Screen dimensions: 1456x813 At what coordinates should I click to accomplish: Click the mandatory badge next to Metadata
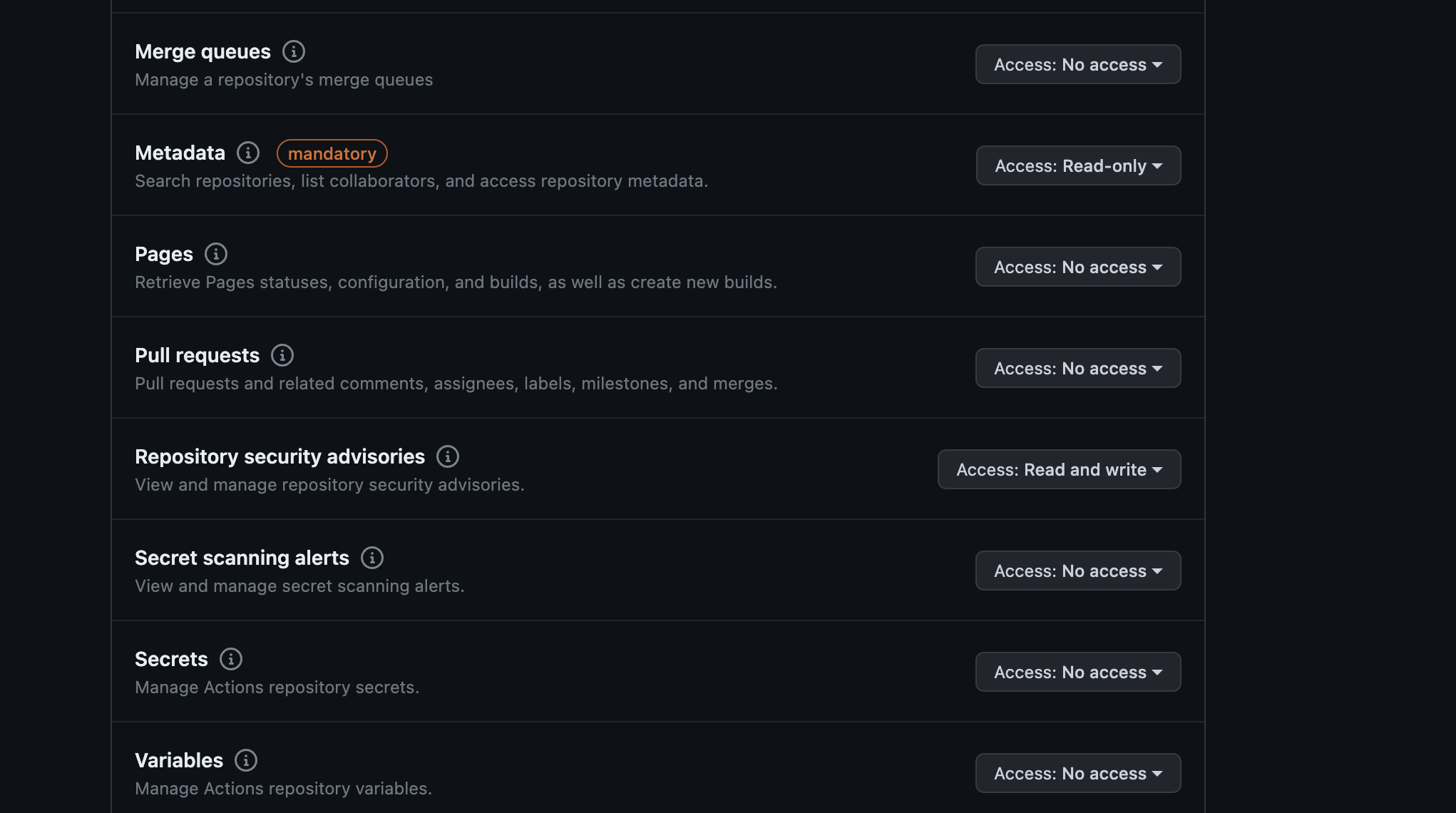[332, 153]
